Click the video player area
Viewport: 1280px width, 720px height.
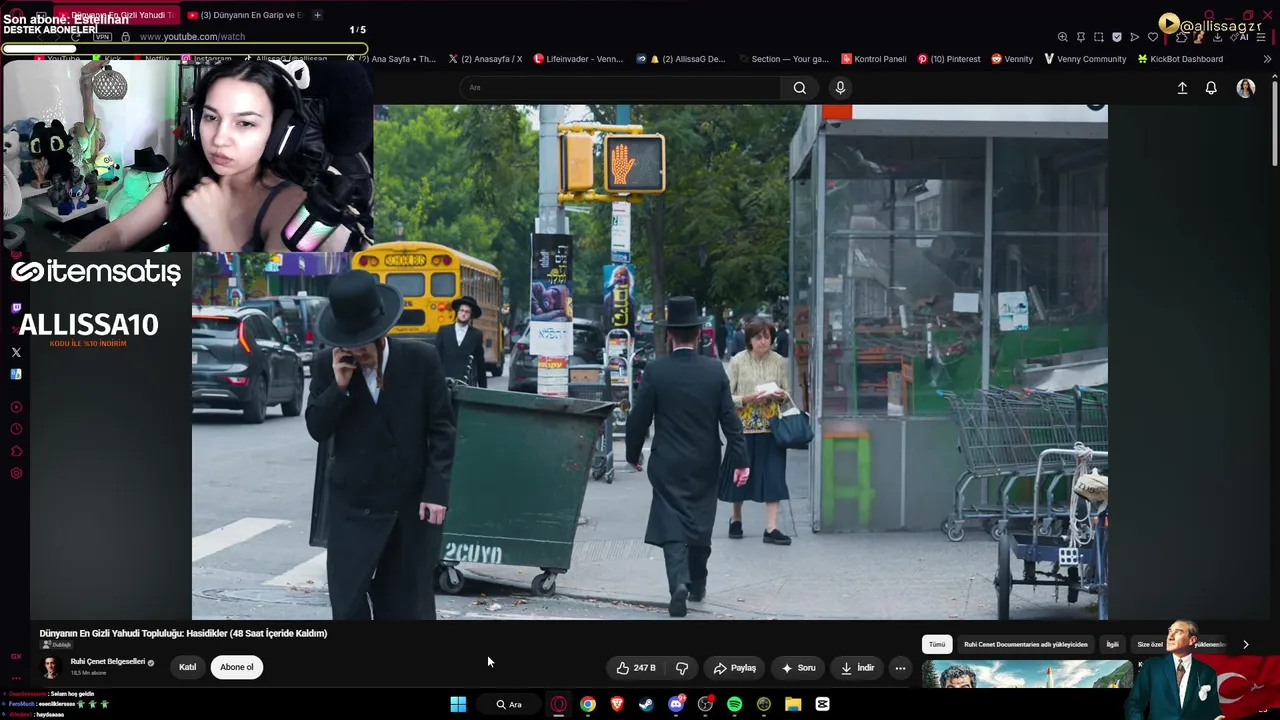[650, 362]
